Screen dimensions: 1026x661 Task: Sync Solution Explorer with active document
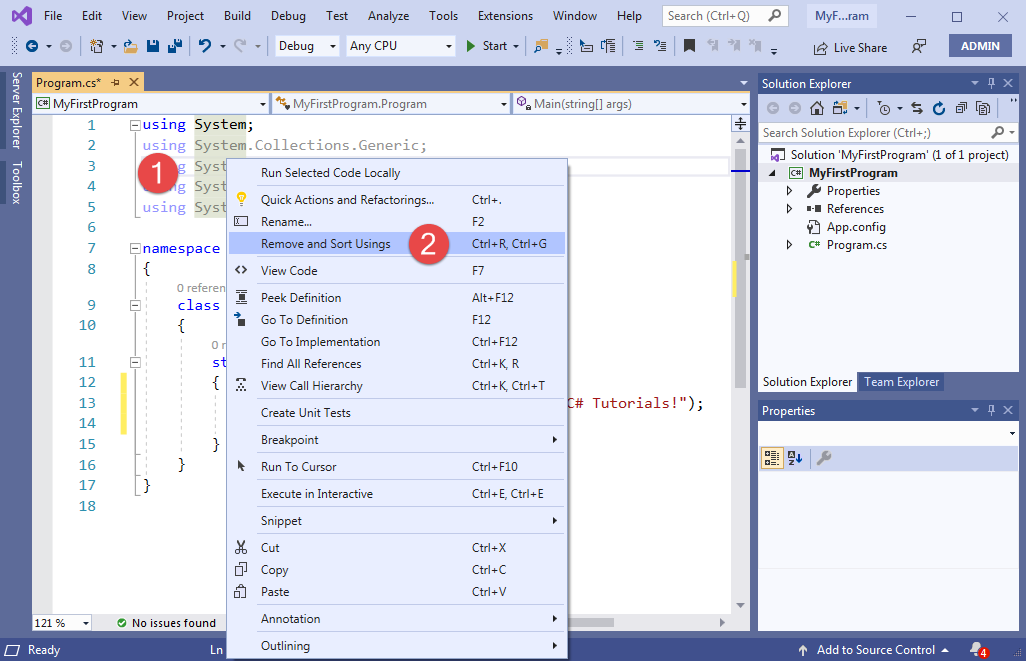[x=918, y=108]
